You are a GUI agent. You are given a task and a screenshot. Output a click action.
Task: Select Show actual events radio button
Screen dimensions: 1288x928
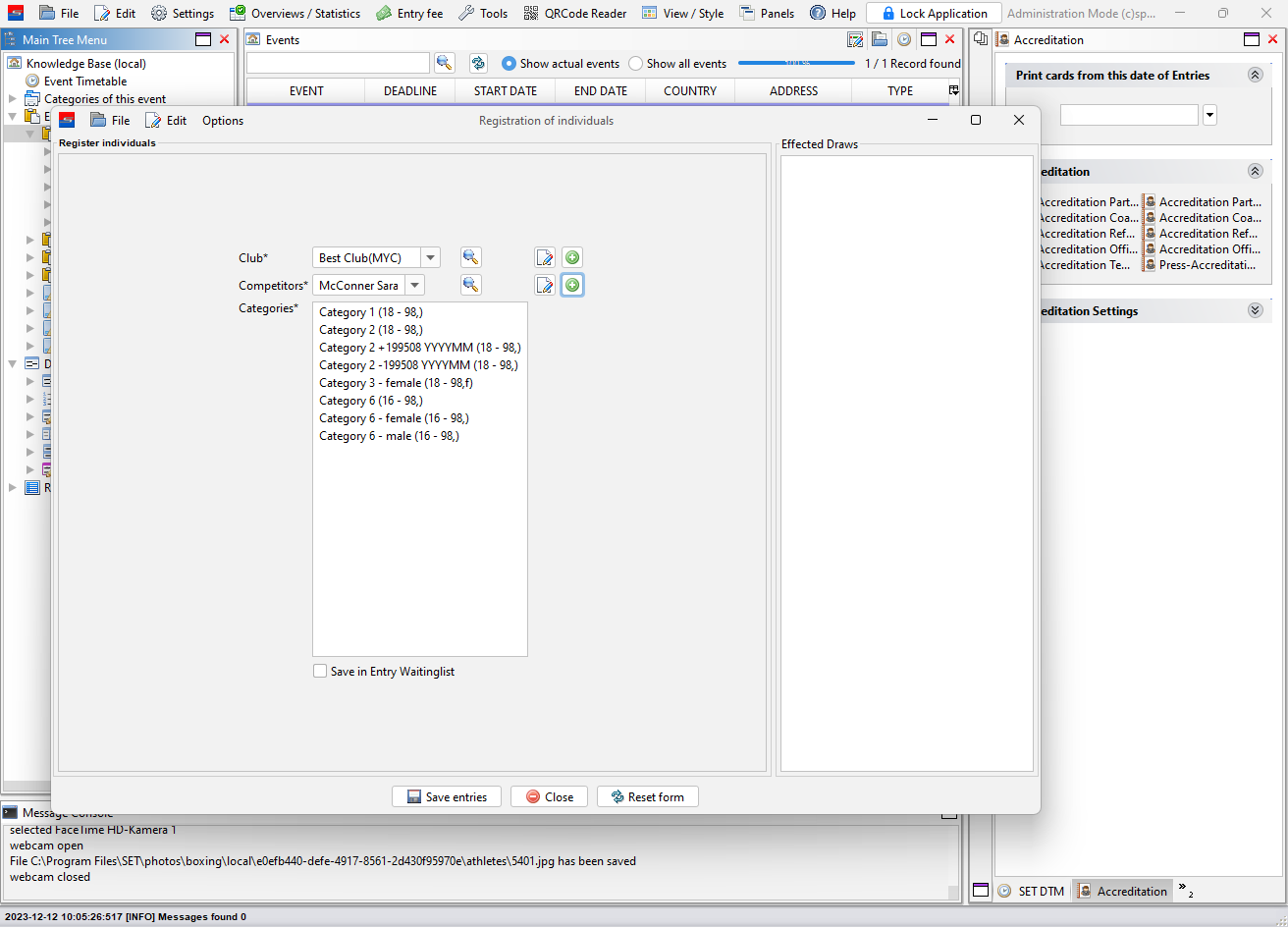(509, 64)
